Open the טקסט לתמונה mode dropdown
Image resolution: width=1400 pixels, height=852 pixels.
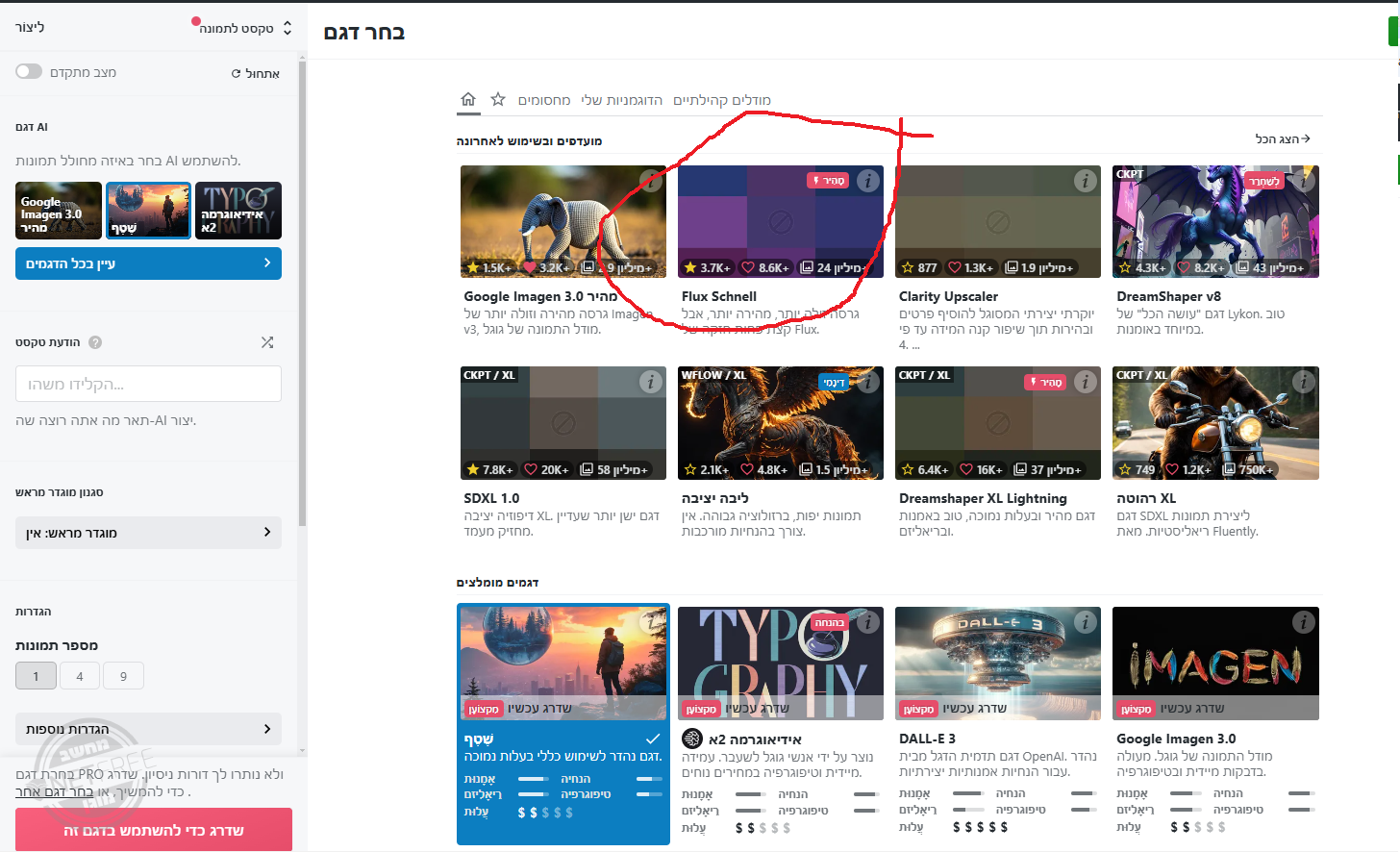tap(244, 28)
